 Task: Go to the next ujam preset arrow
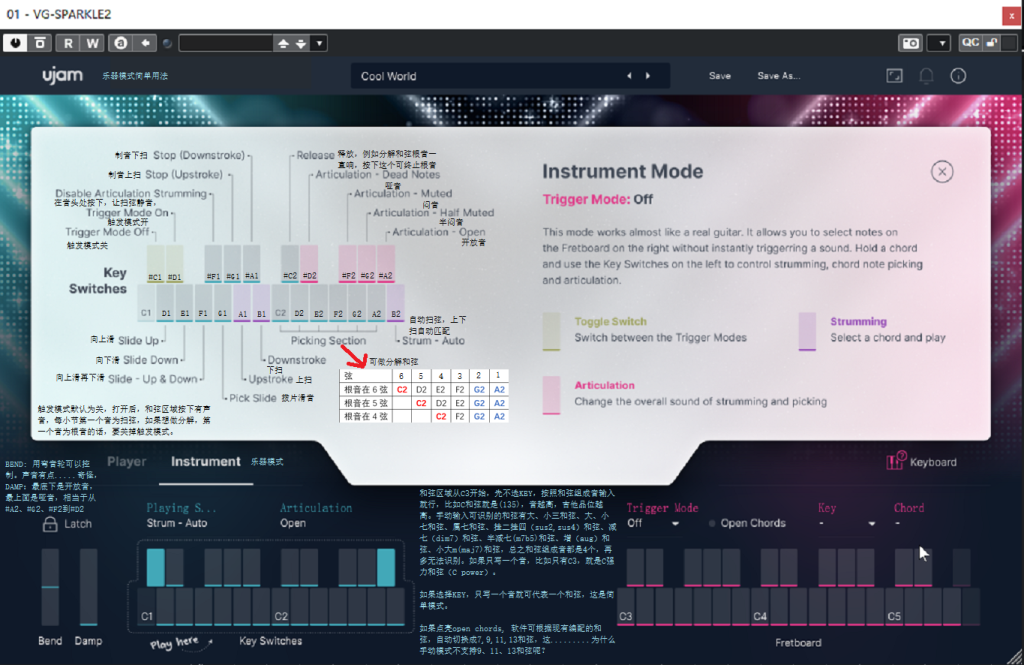[648, 76]
